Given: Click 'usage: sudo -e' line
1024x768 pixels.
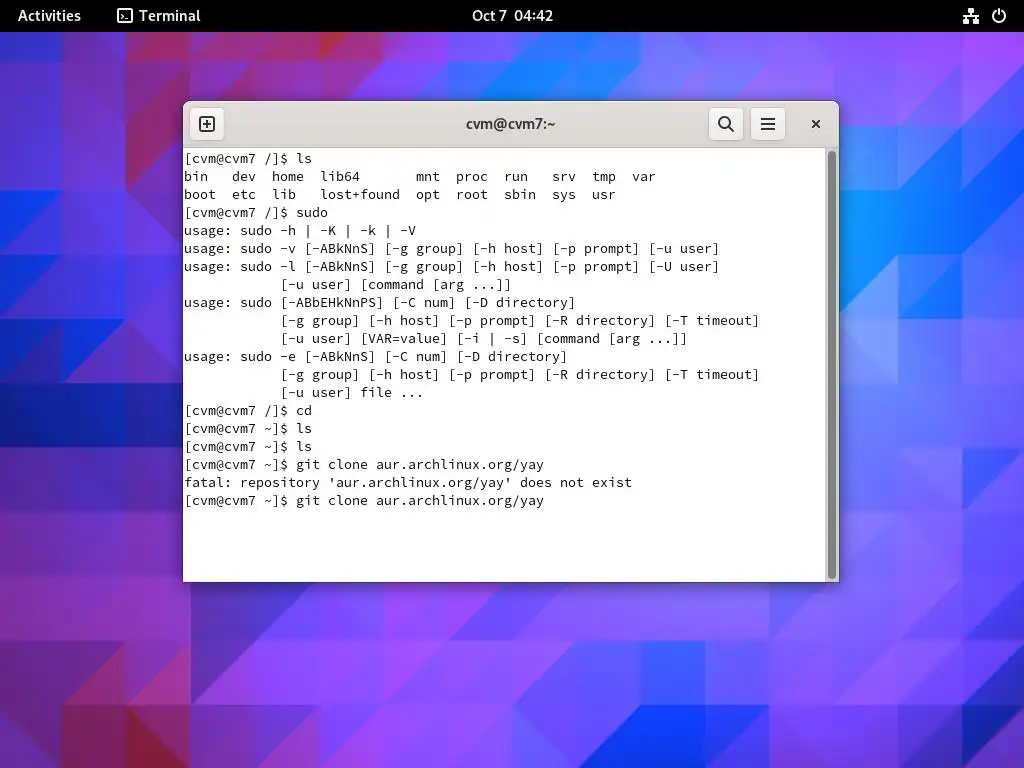Looking at the screenshot, I should [376, 357].
